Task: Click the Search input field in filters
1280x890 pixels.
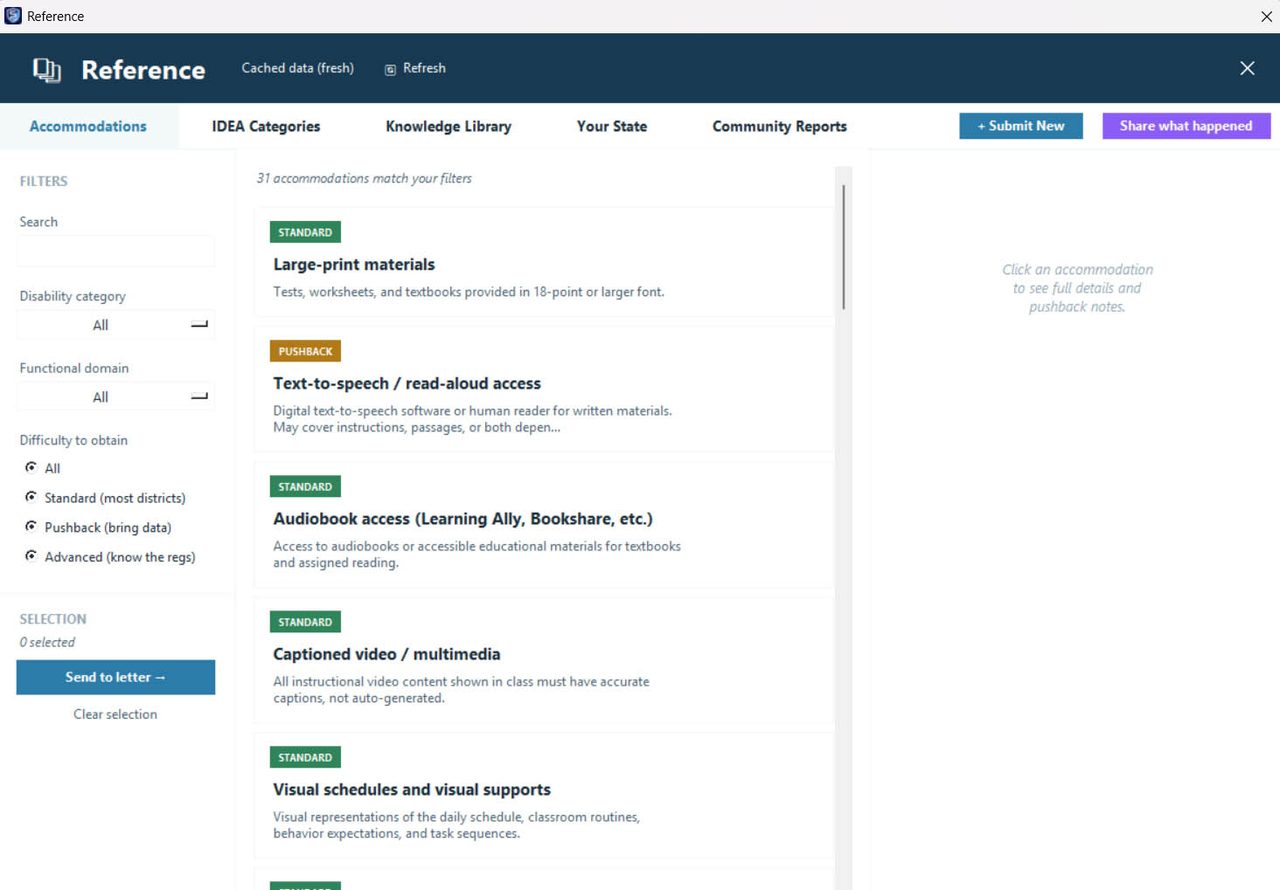Action: (x=115, y=251)
